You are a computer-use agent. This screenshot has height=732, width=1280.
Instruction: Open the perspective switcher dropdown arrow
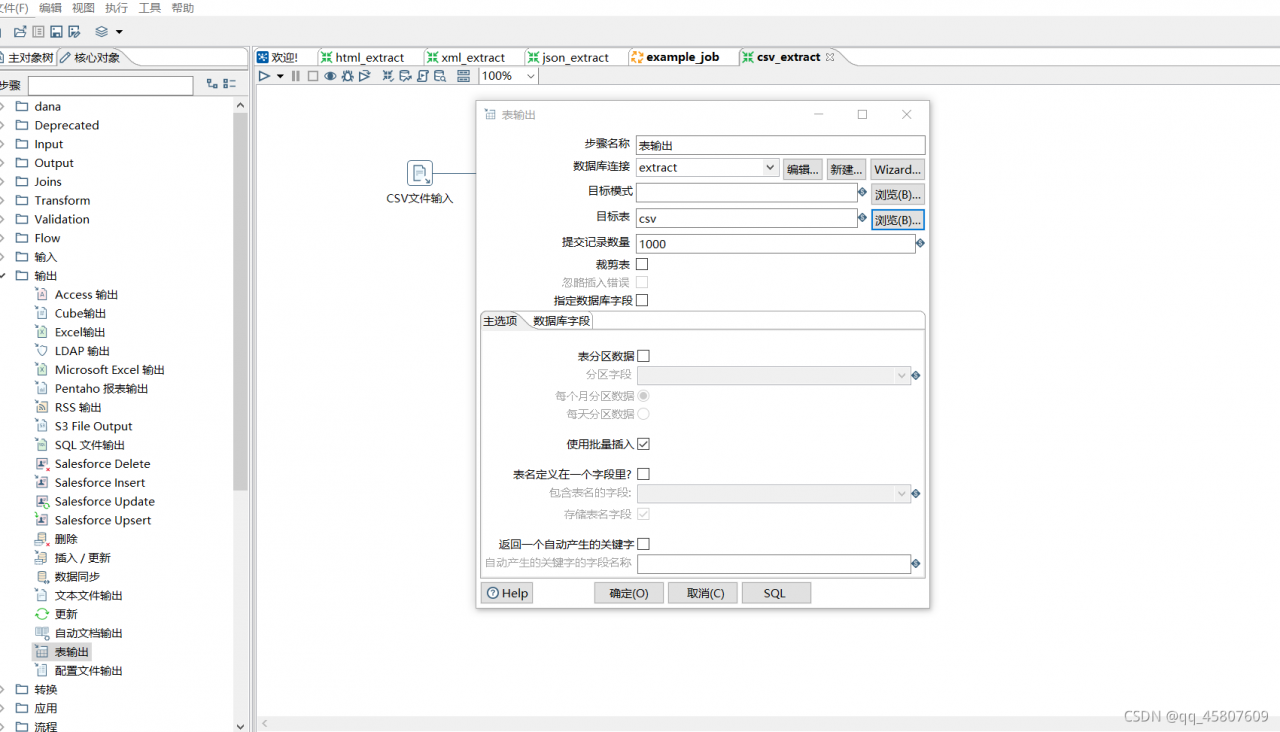(x=119, y=32)
